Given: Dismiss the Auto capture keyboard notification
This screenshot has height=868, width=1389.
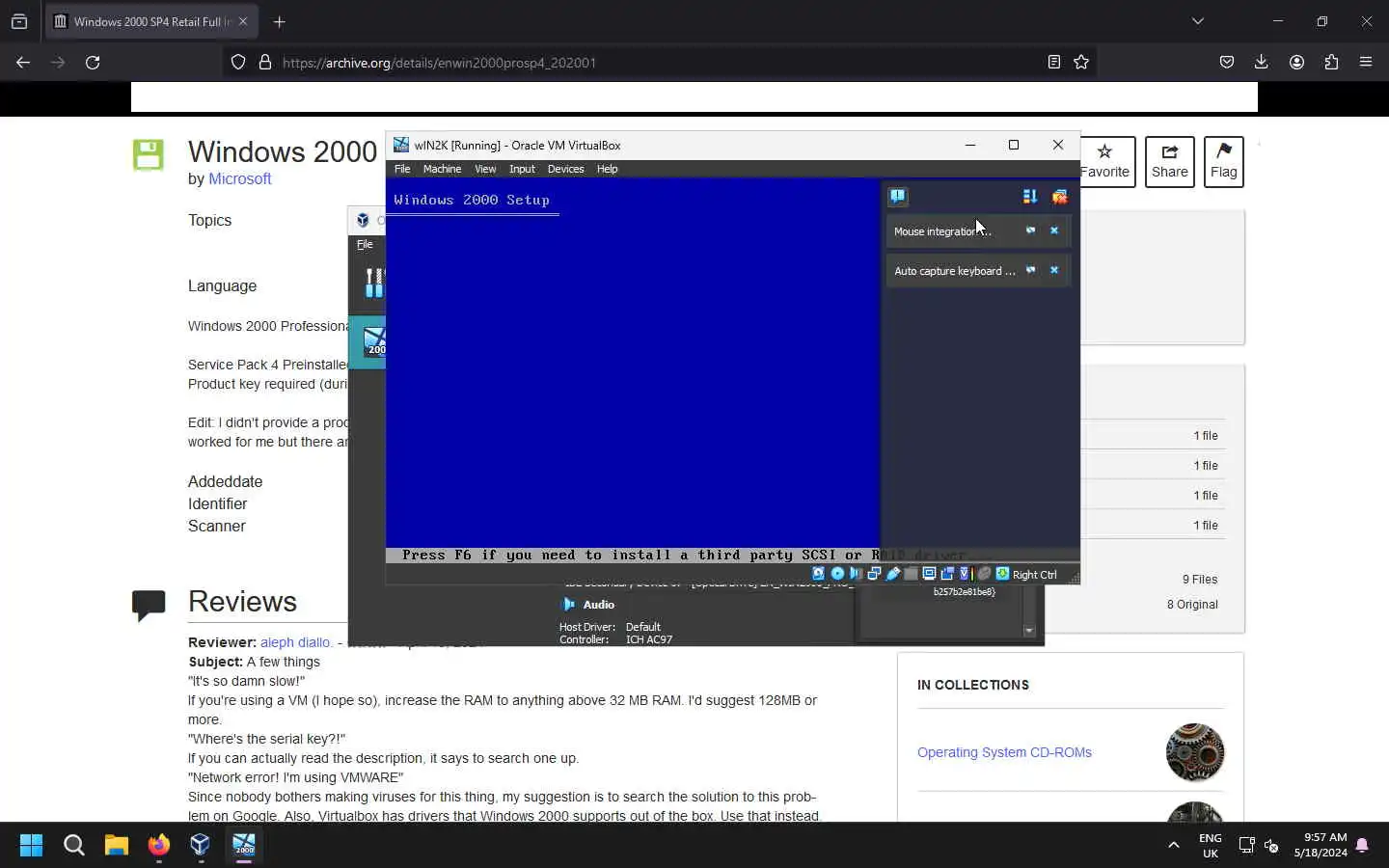Looking at the screenshot, I should pos(1054,270).
